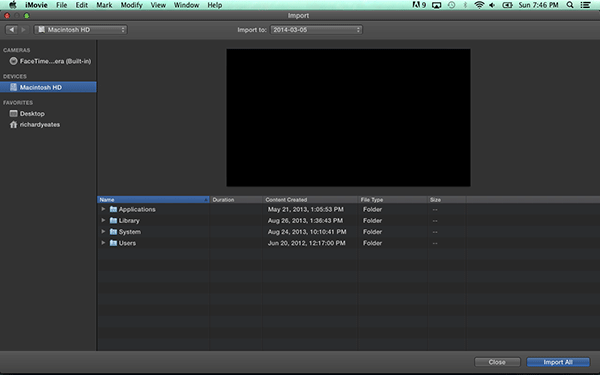Viewport: 600px width, 375px height.
Task: Select the Applications row name
Action: point(137,209)
